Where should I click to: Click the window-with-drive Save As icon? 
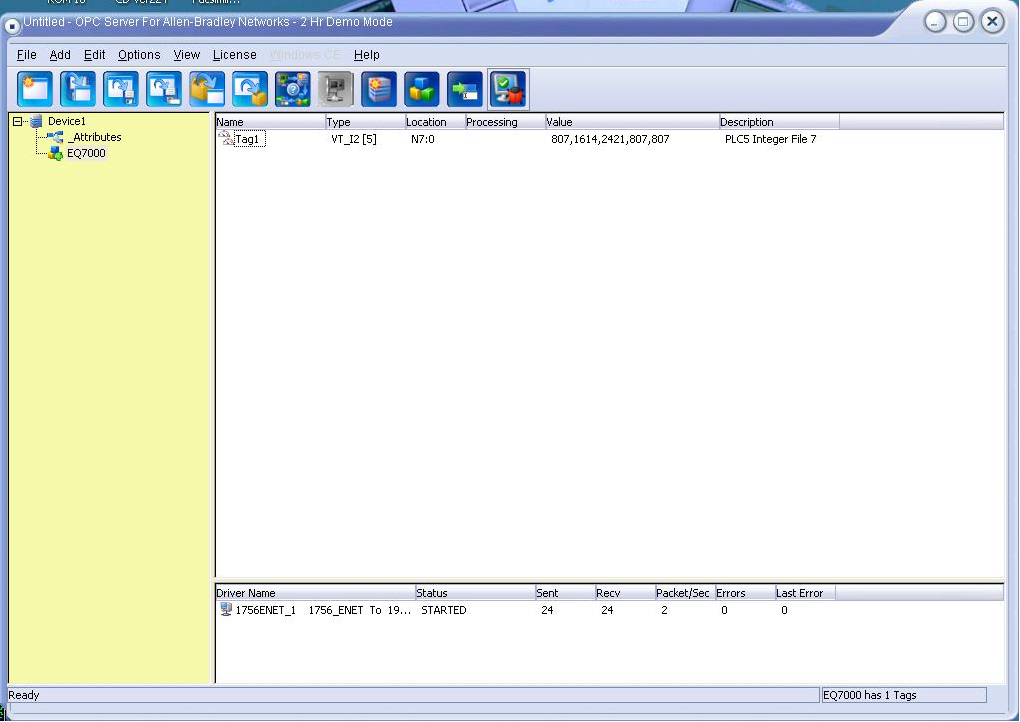click(x=164, y=89)
